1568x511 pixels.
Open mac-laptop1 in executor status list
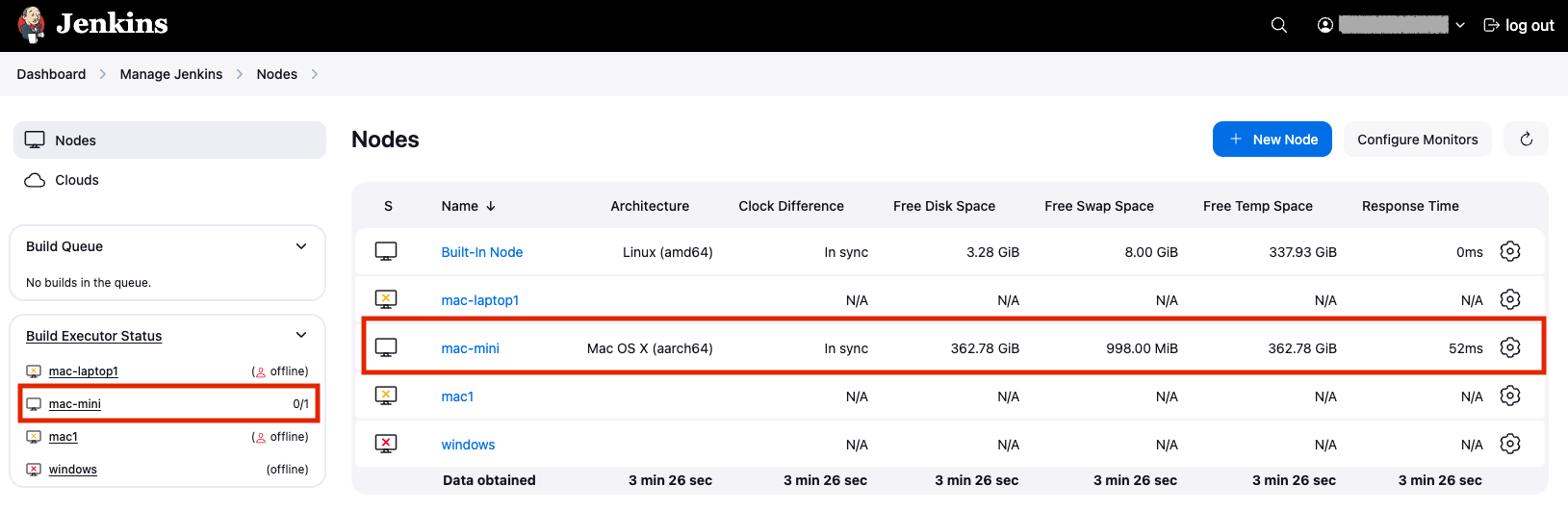[x=84, y=371]
